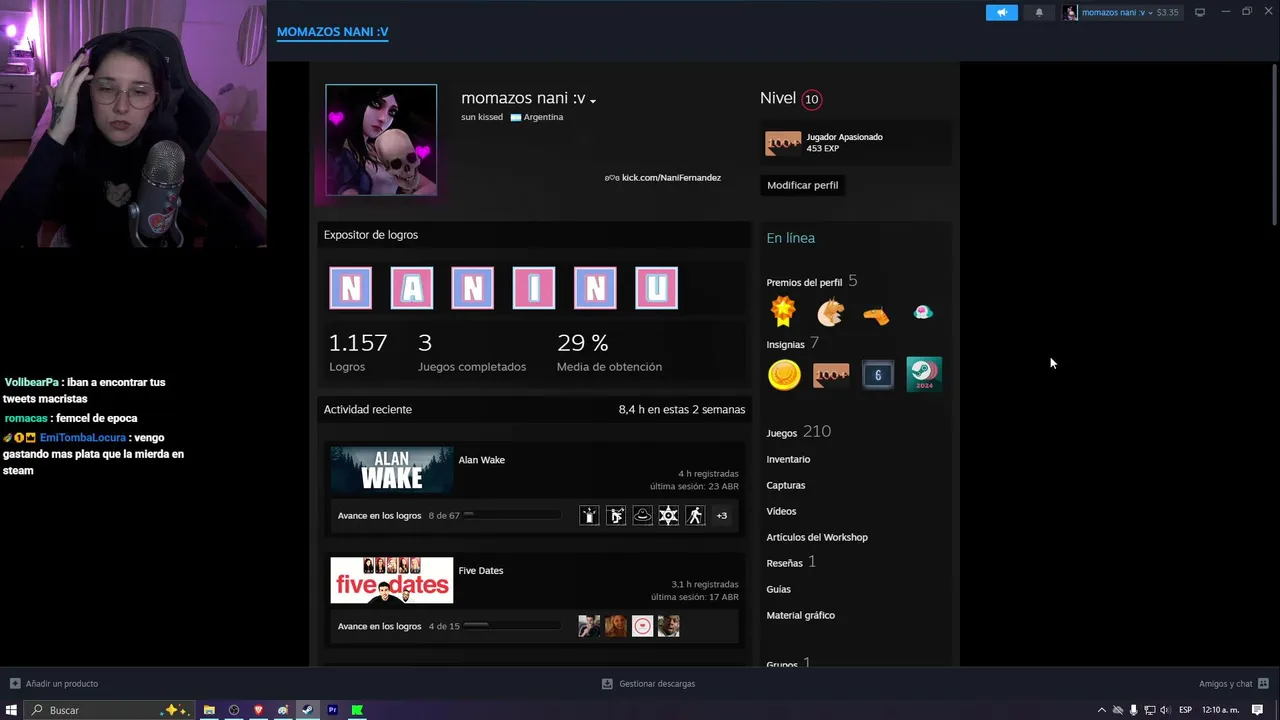Viewport: 1280px width, 720px height.
Task: Click Añadir un producto
Action: tap(54, 684)
